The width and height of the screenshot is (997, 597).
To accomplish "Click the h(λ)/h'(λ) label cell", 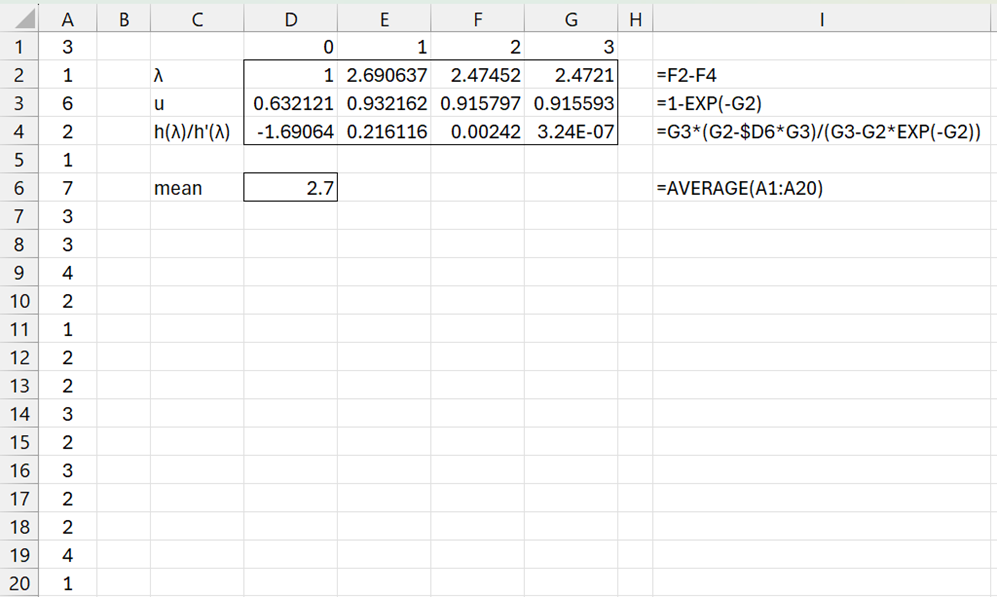I will (196, 132).
